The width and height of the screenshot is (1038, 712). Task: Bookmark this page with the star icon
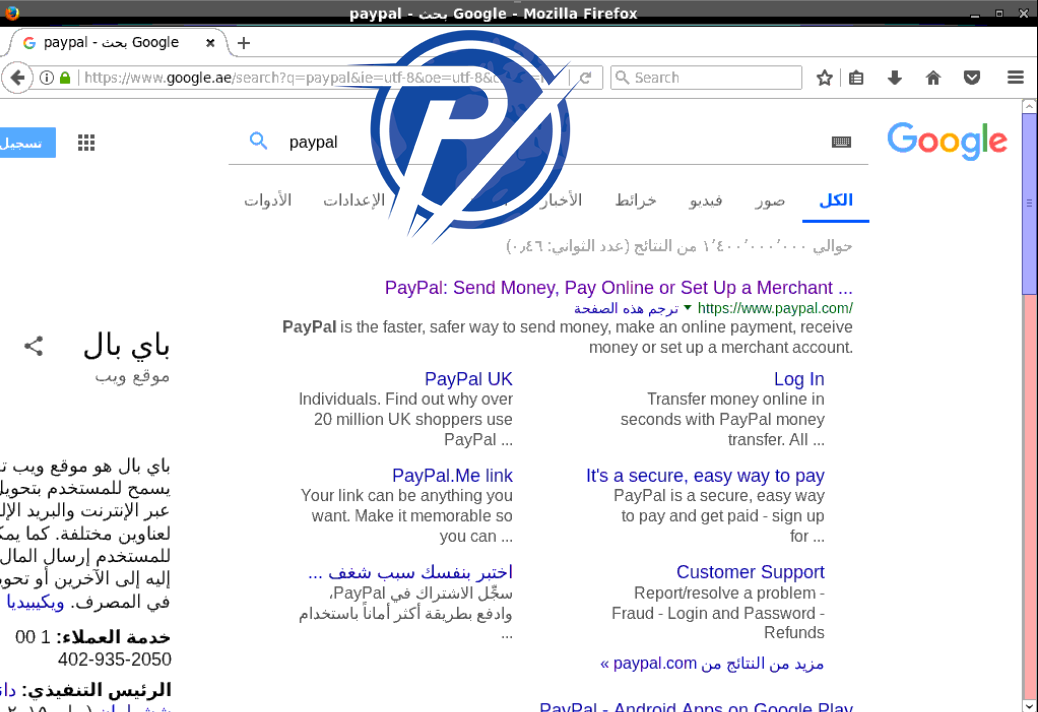(824, 78)
